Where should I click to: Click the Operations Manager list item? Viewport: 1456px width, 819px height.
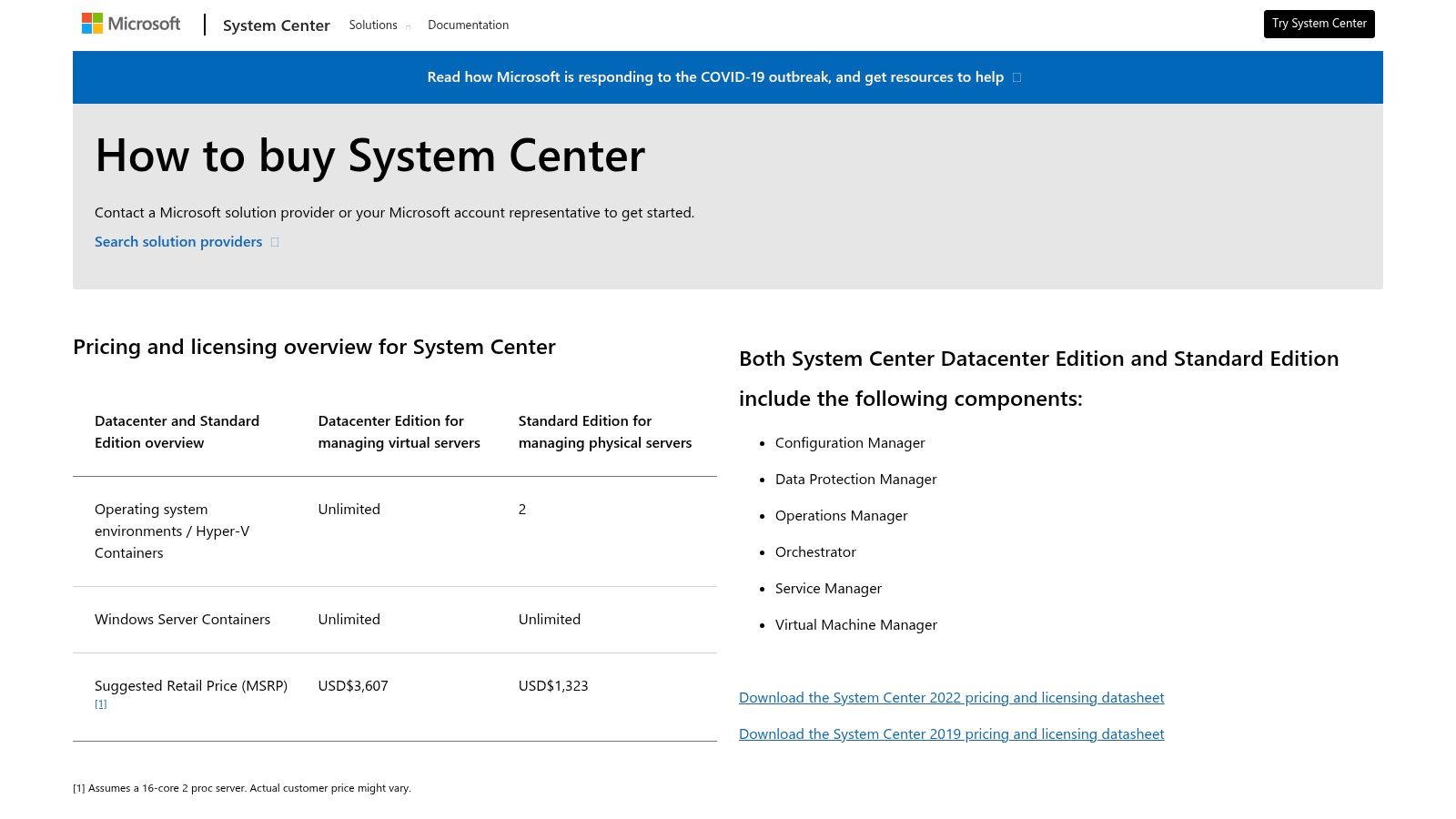click(841, 516)
